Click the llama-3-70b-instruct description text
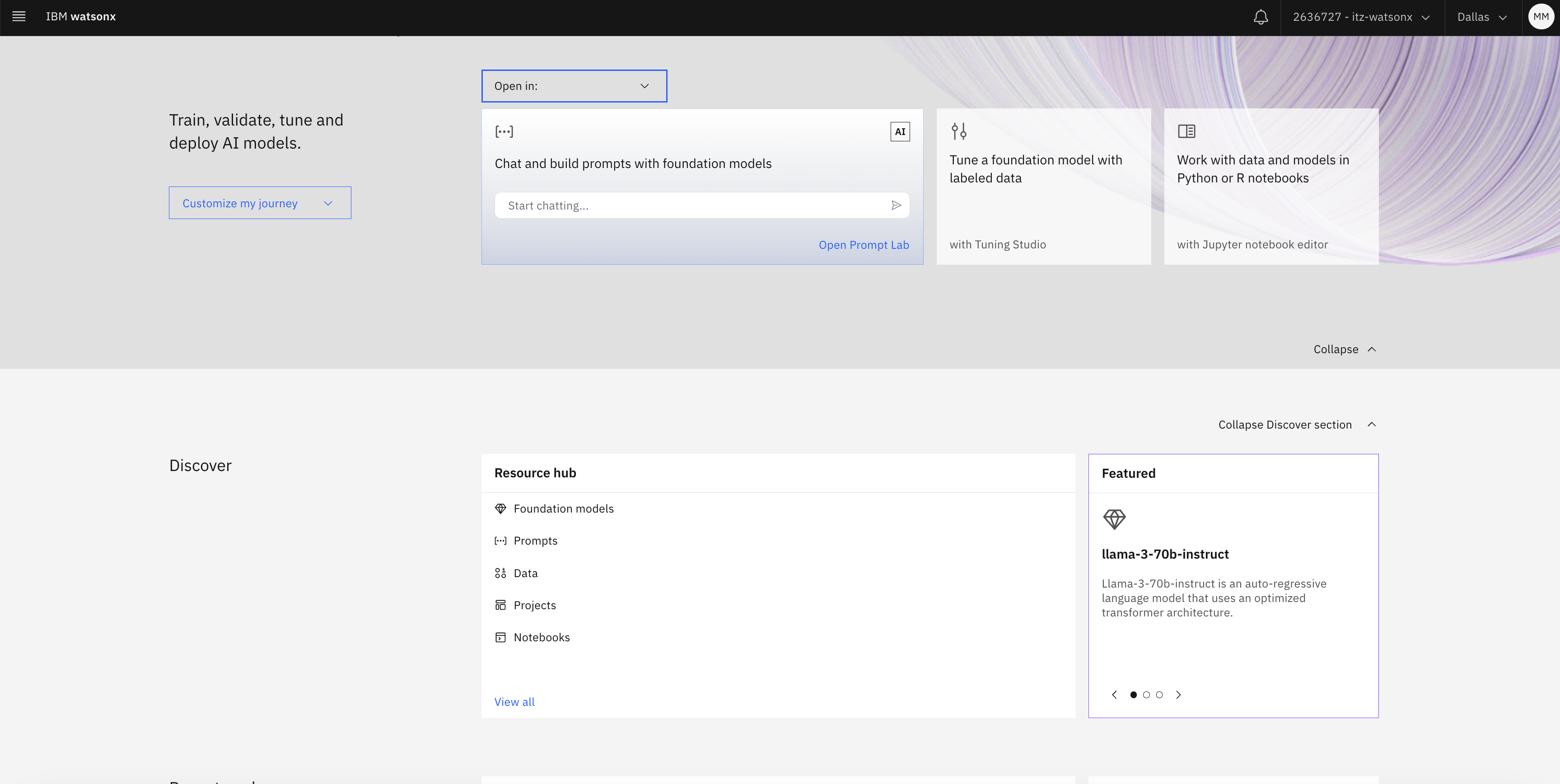Image resolution: width=1560 pixels, height=784 pixels. [1214, 597]
